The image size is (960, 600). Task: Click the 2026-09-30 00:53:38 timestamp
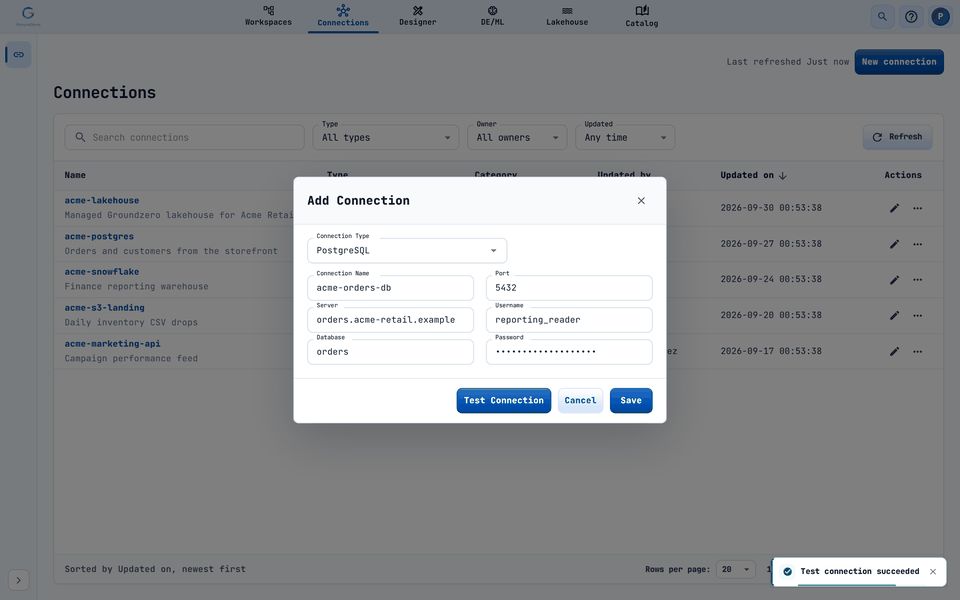pos(771,208)
